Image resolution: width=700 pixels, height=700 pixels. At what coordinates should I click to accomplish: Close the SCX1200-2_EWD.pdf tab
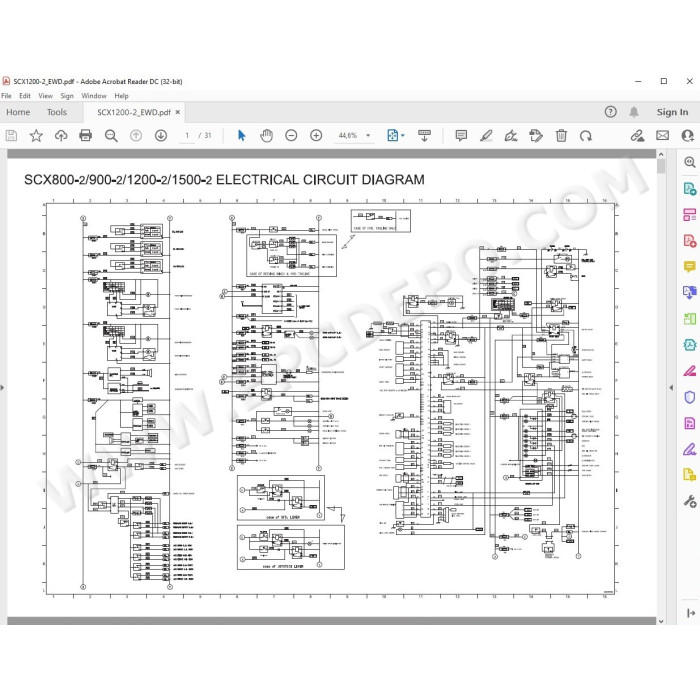click(178, 112)
